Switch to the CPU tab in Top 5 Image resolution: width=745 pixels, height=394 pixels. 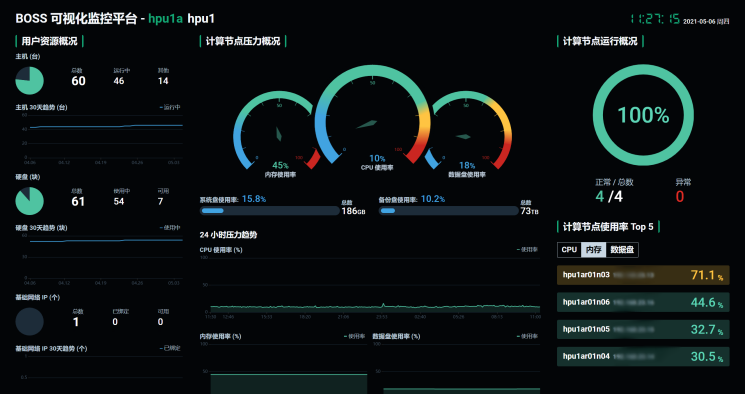click(569, 250)
